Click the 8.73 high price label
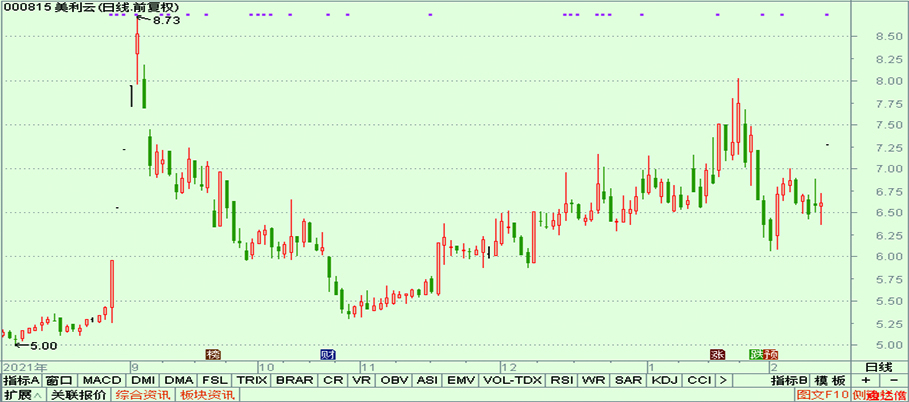 pos(166,20)
